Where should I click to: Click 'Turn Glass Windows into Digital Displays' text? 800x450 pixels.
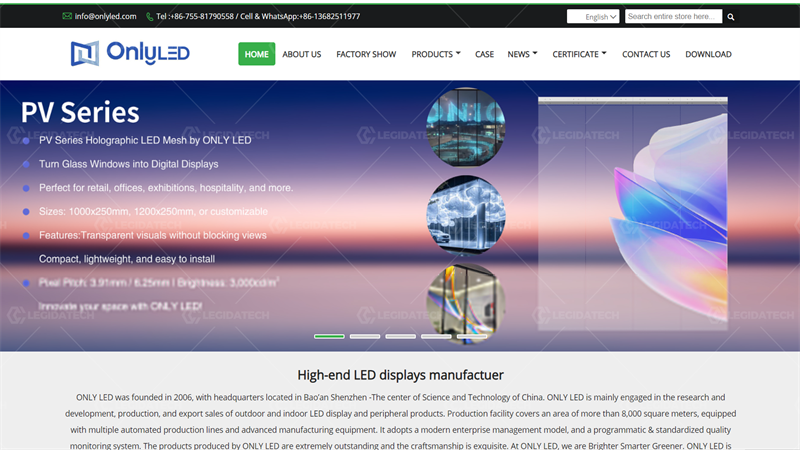129,164
